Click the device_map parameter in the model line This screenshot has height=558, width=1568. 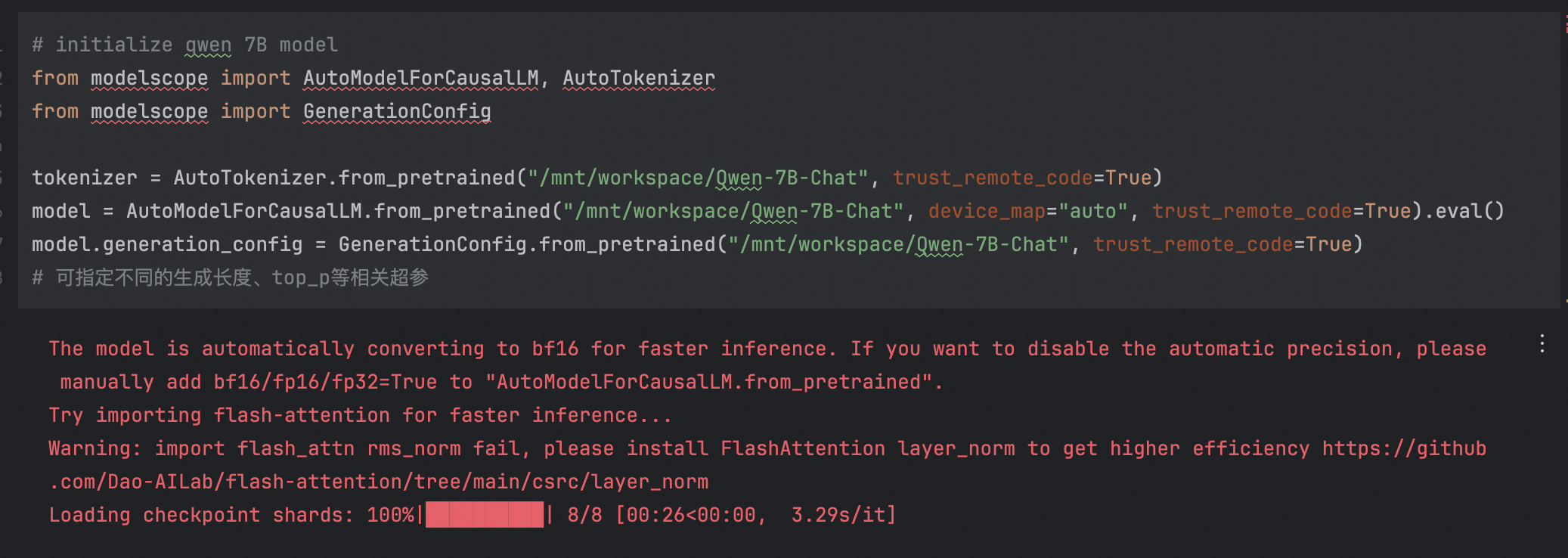[x=987, y=211]
